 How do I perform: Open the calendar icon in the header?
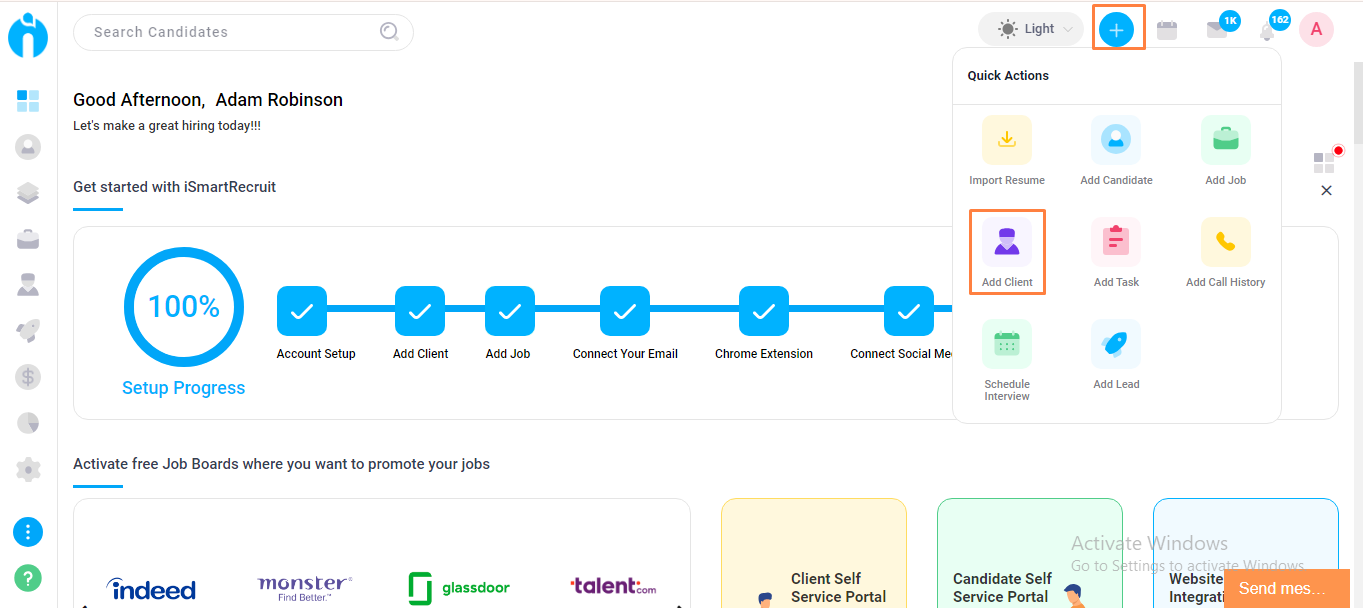(1167, 30)
